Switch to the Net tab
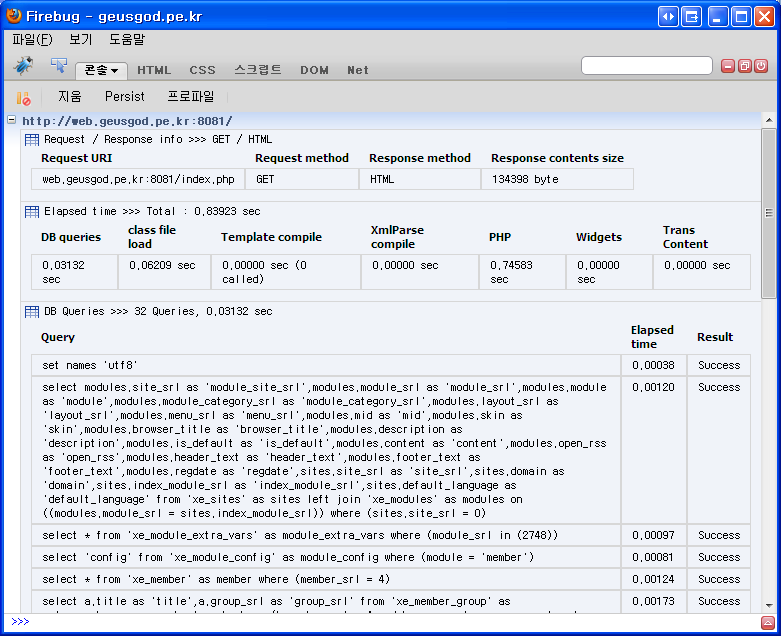Screen dimensions: 781x636 coord(358,70)
